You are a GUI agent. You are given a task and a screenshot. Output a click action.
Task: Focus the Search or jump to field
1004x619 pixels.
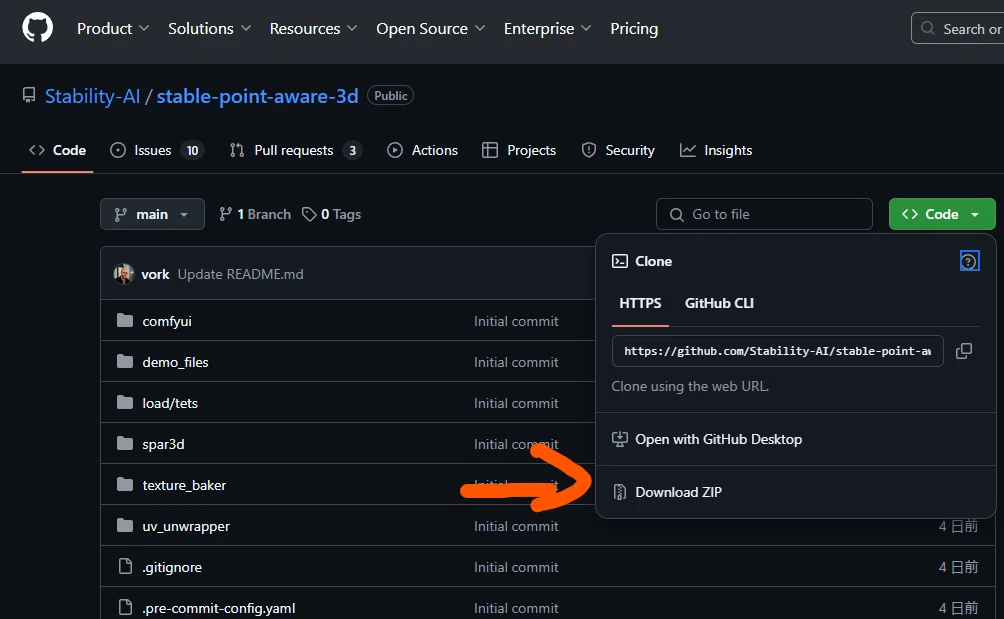958,29
